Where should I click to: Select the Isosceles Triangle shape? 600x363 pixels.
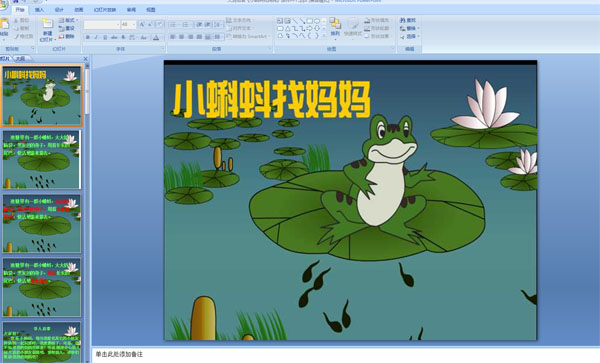tap(288, 28)
